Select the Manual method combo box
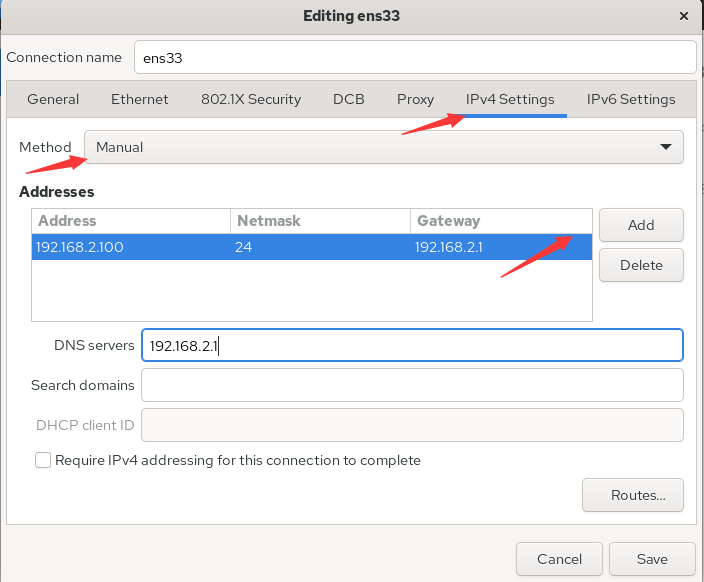The height and width of the screenshot is (582, 704). (x=384, y=147)
